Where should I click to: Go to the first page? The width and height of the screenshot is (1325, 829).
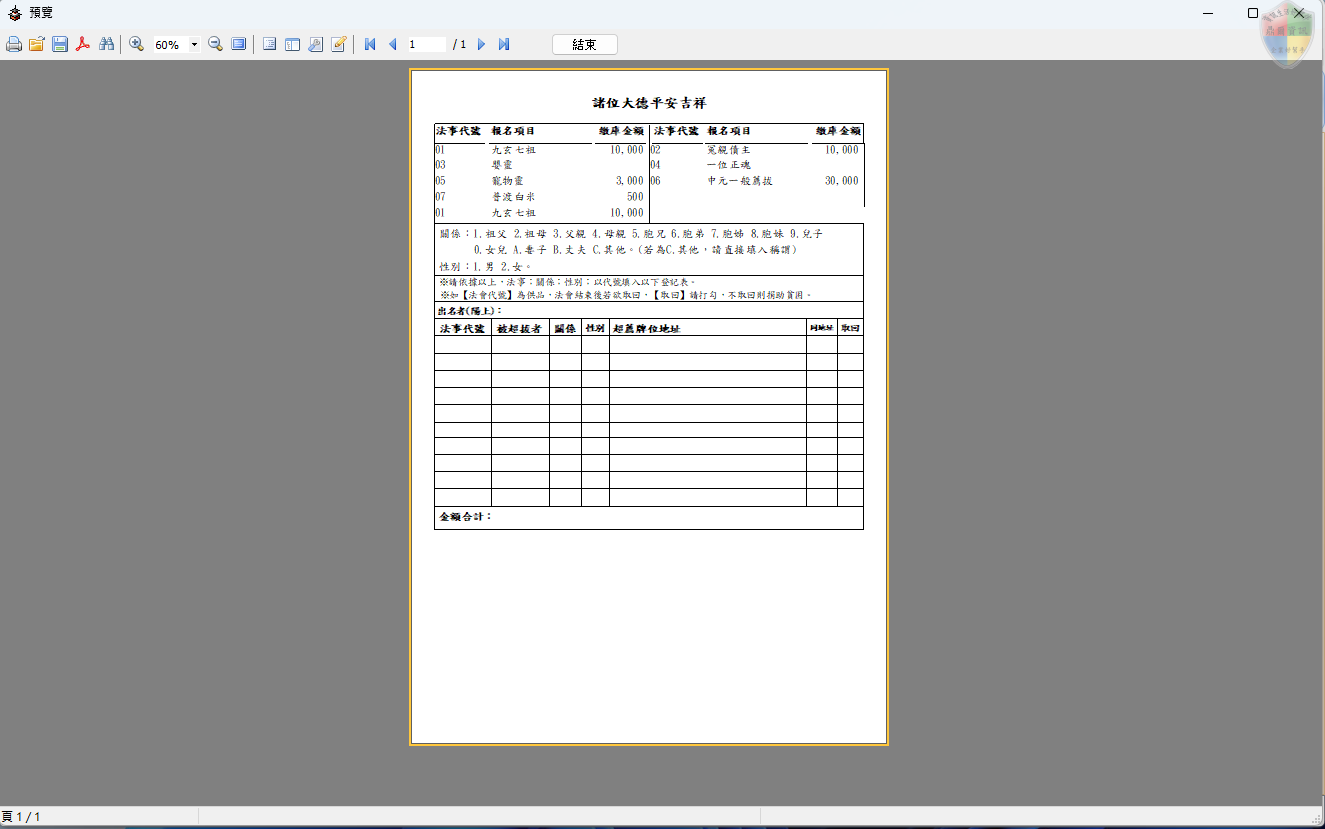pos(370,45)
